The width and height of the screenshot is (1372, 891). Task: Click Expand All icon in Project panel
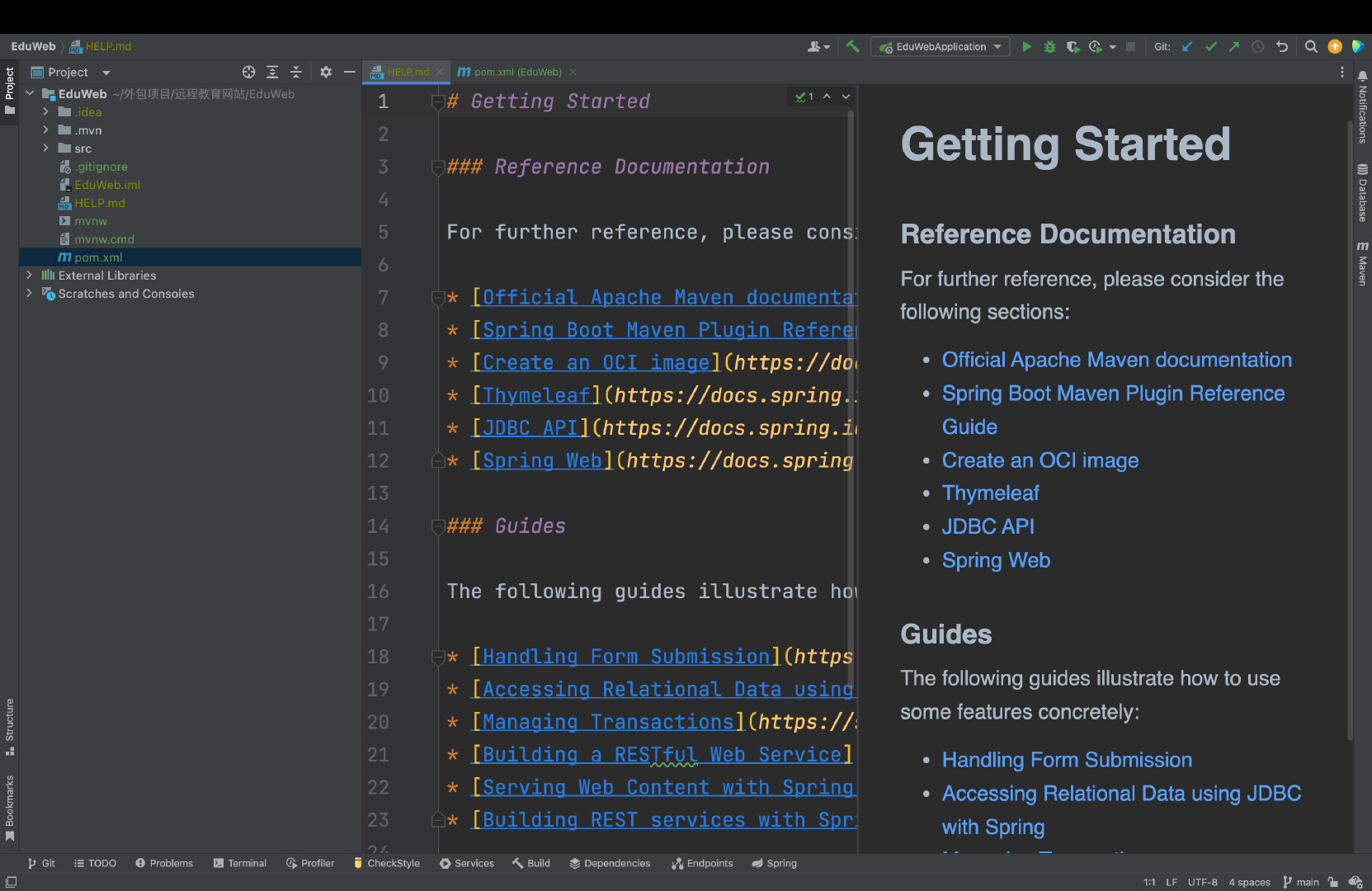click(x=272, y=73)
